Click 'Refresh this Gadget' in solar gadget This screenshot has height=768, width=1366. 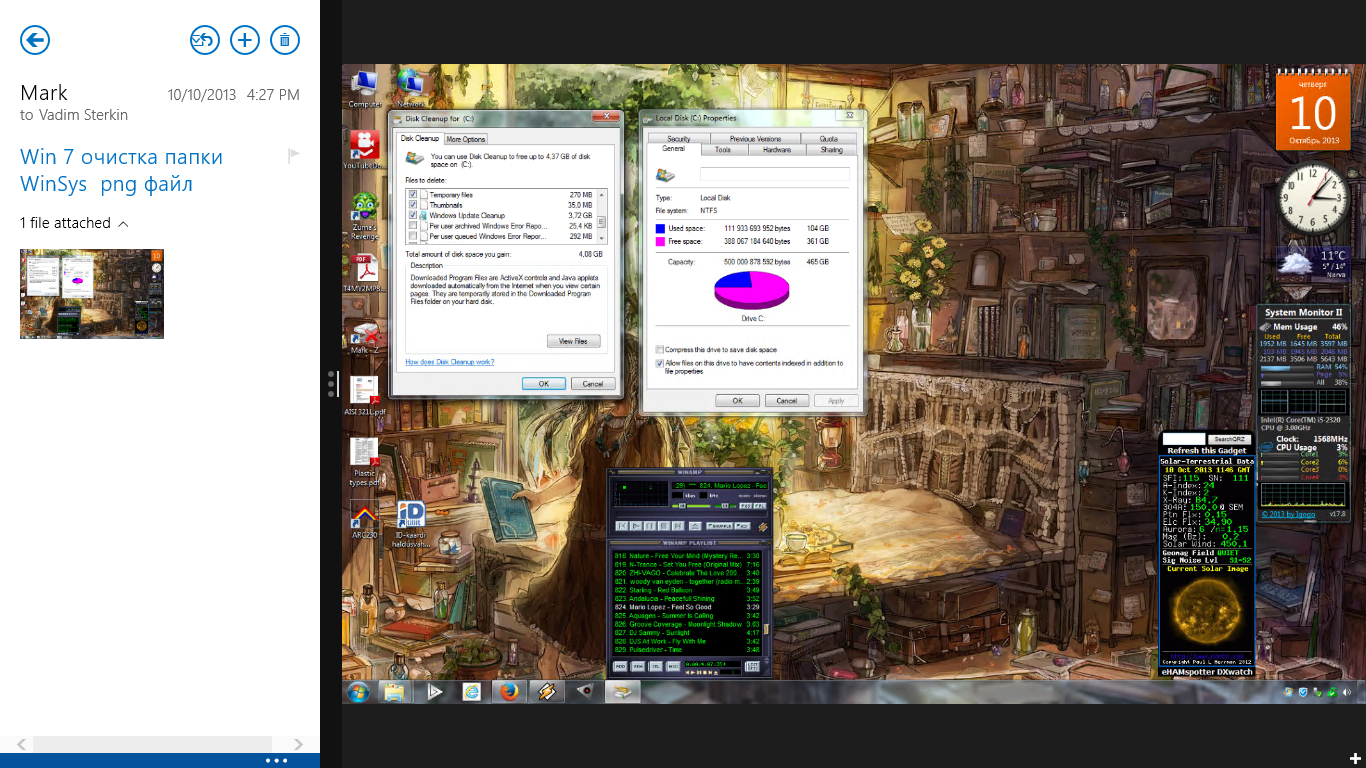coord(1206,451)
